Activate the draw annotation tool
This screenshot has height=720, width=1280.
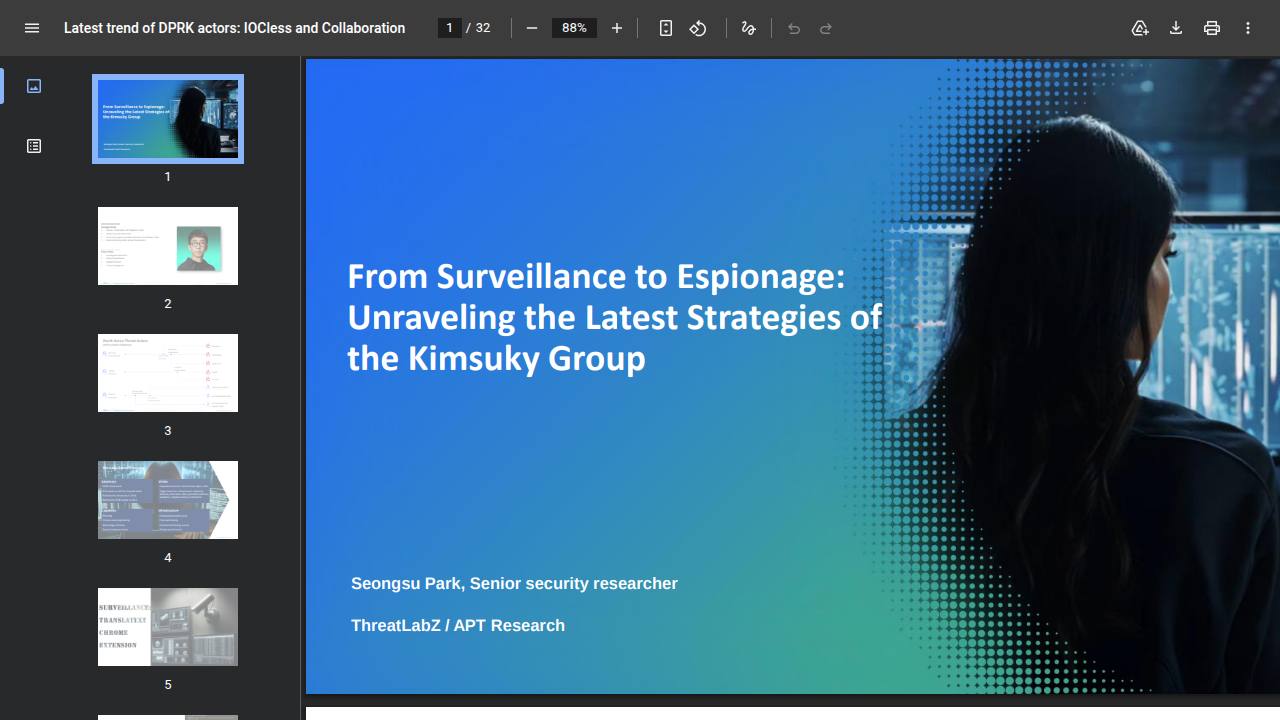pyautogui.click(x=748, y=28)
